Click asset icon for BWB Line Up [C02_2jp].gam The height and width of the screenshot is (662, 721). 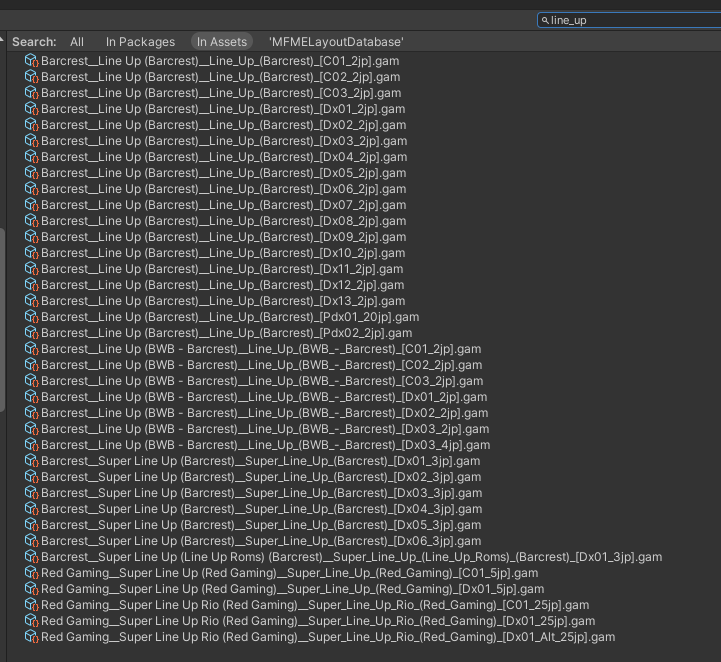click(x=31, y=365)
